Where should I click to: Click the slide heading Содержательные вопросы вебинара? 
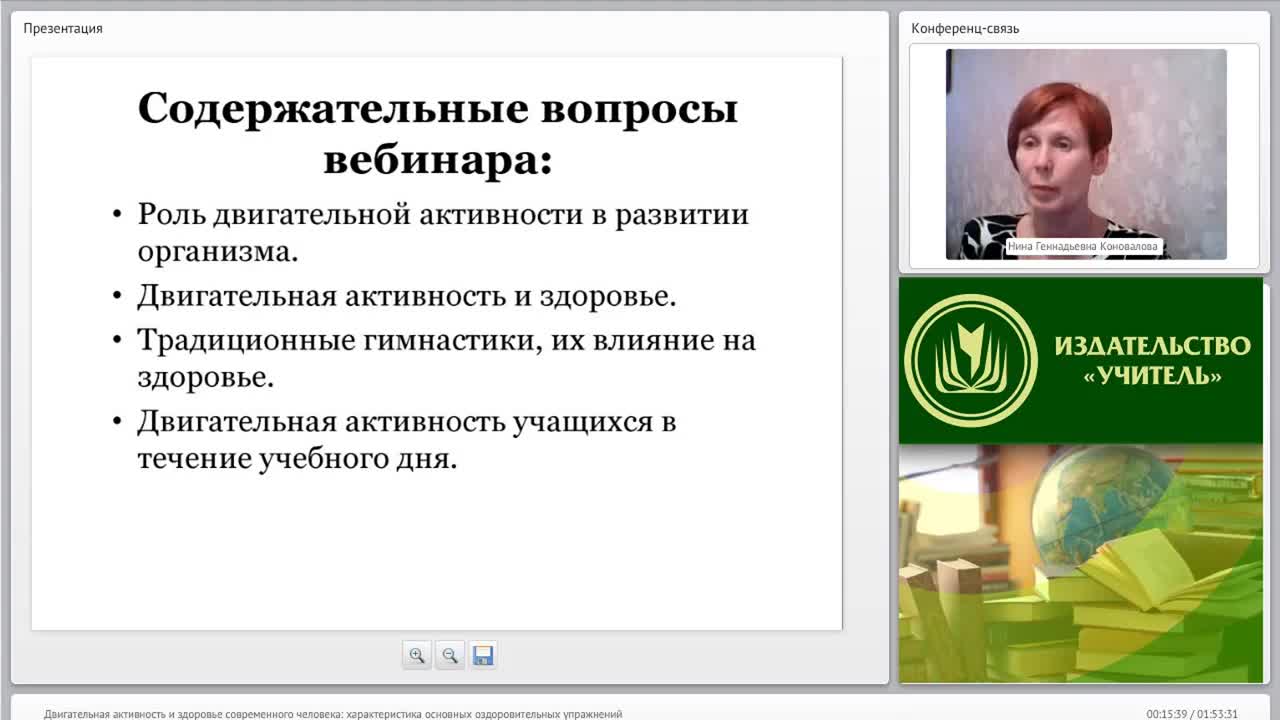click(x=437, y=132)
